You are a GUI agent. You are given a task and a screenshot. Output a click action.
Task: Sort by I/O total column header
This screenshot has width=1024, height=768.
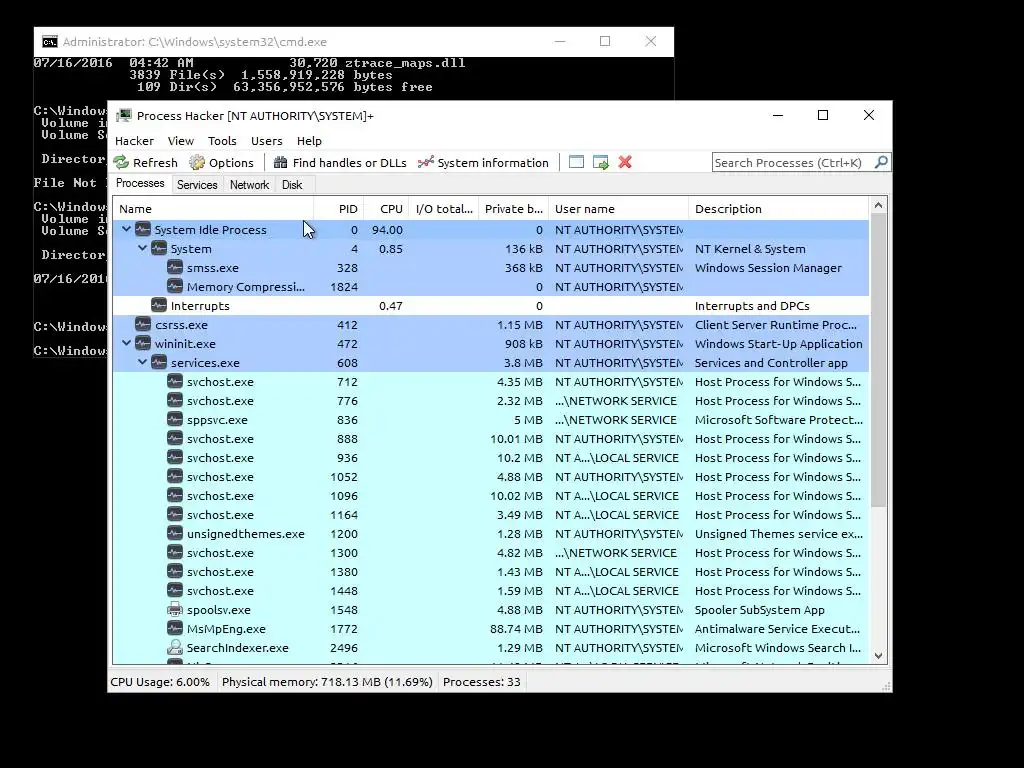[x=444, y=209]
